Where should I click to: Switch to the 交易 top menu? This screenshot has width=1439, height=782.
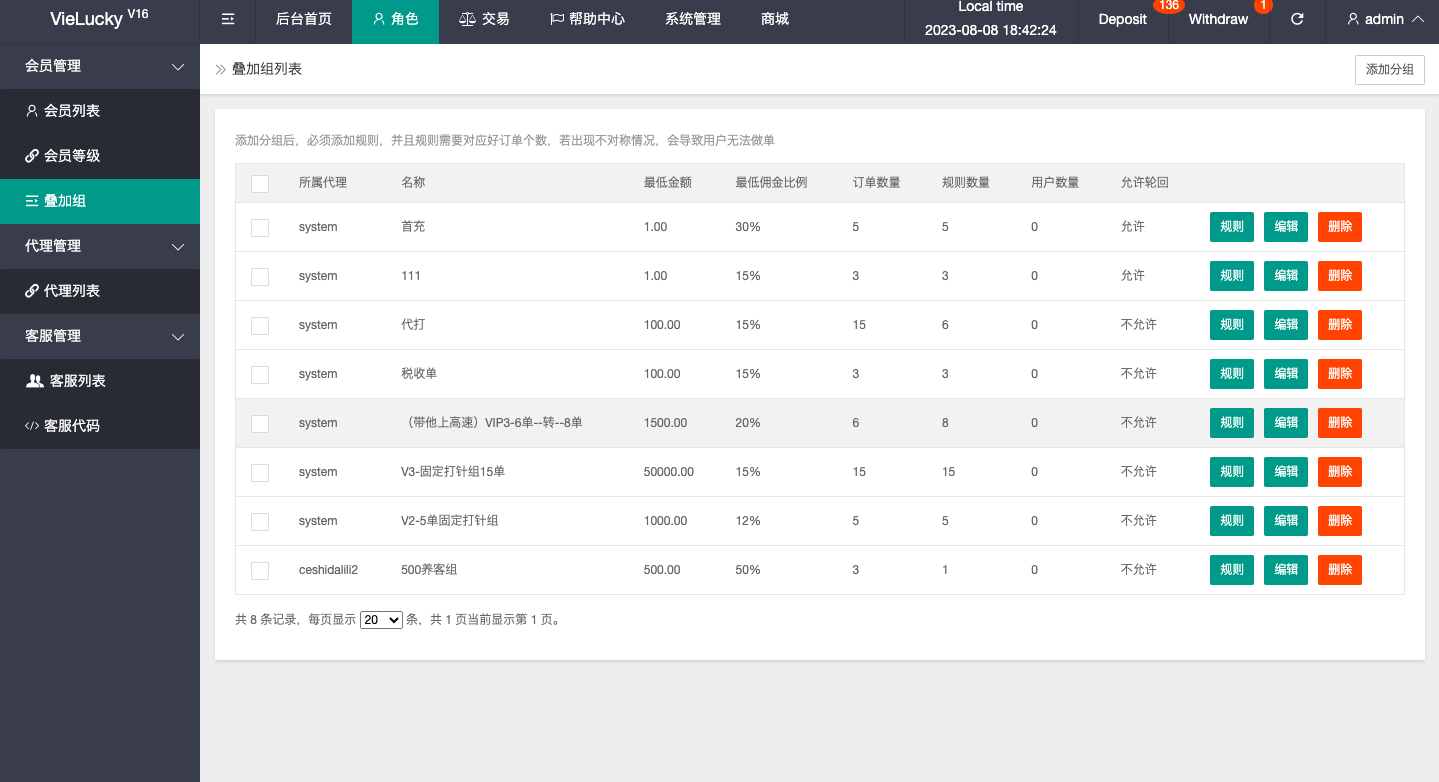tap(484, 19)
